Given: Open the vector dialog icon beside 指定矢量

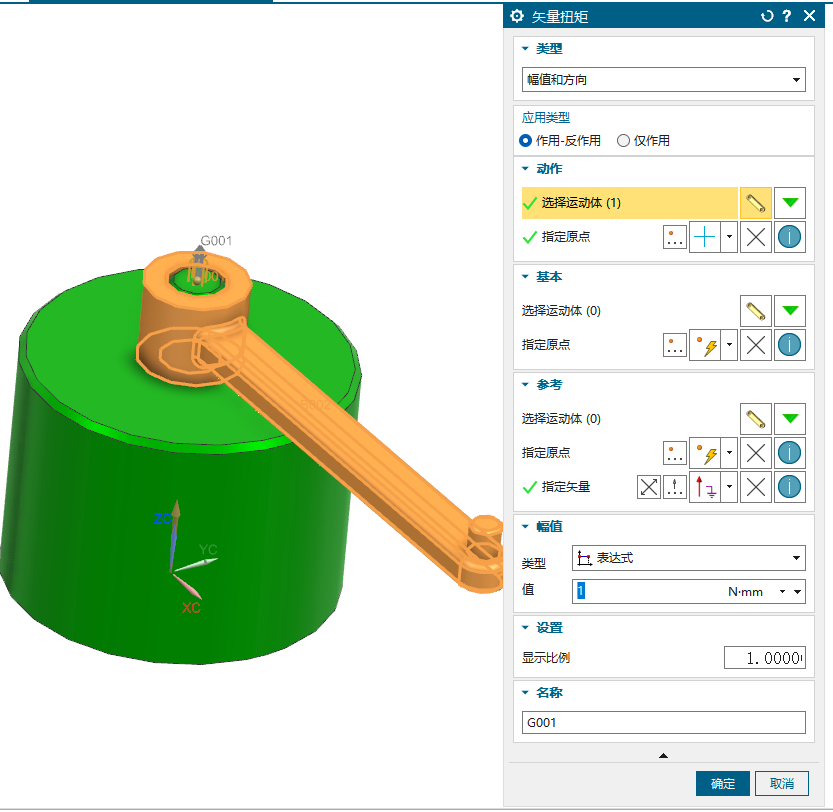Looking at the screenshot, I should point(675,487).
